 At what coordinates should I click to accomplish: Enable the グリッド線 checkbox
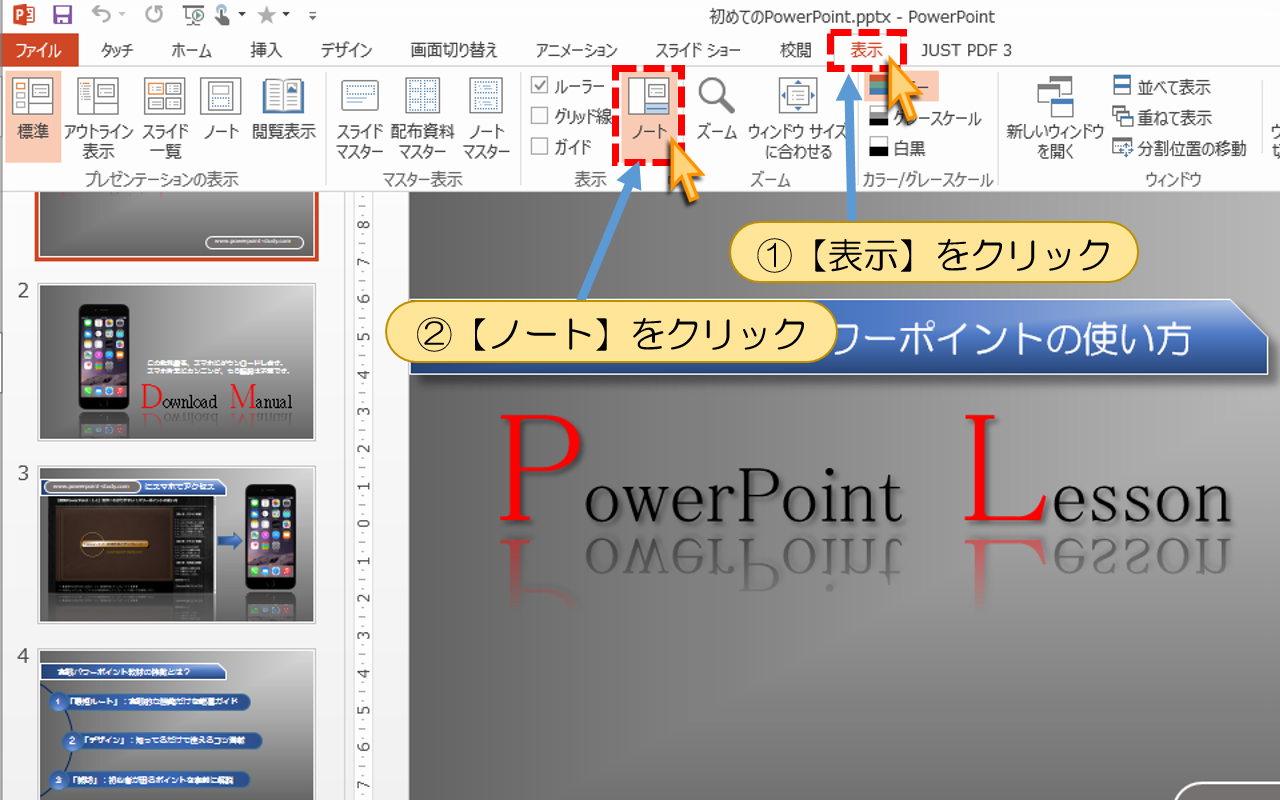click(x=571, y=116)
